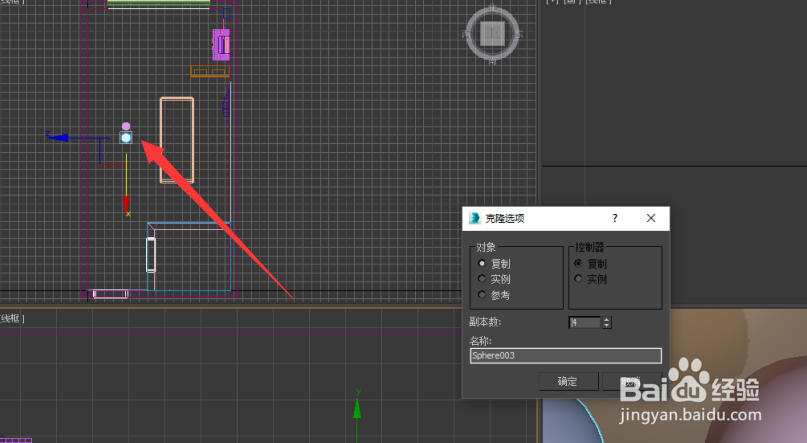
Task: Open help via the ? button in 克隆选项
Action: (x=615, y=218)
